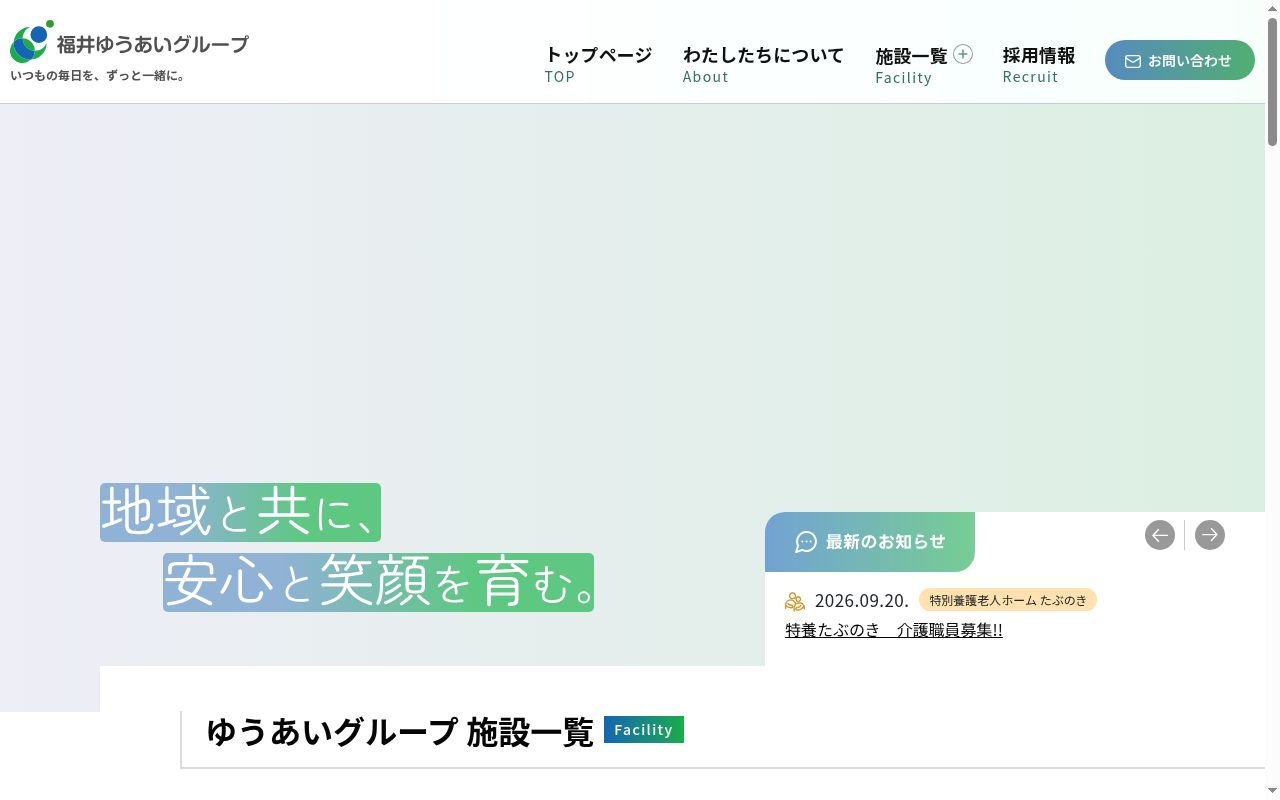The width and height of the screenshot is (1280, 800).
Task: Click the scrollbar up arrow
Action: pos(1272,8)
